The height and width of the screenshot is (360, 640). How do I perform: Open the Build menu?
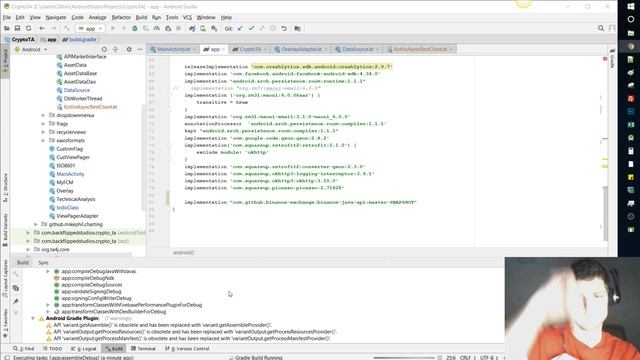(141, 18)
